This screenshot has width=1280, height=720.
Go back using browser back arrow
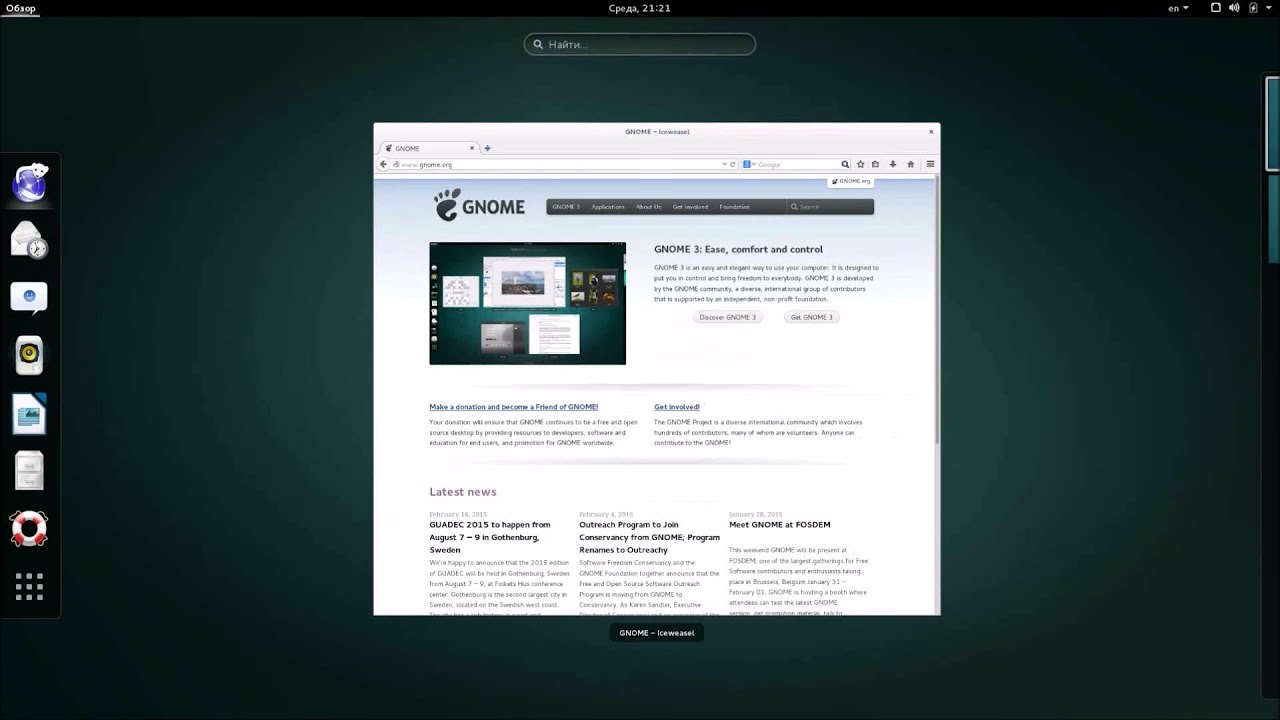(383, 164)
